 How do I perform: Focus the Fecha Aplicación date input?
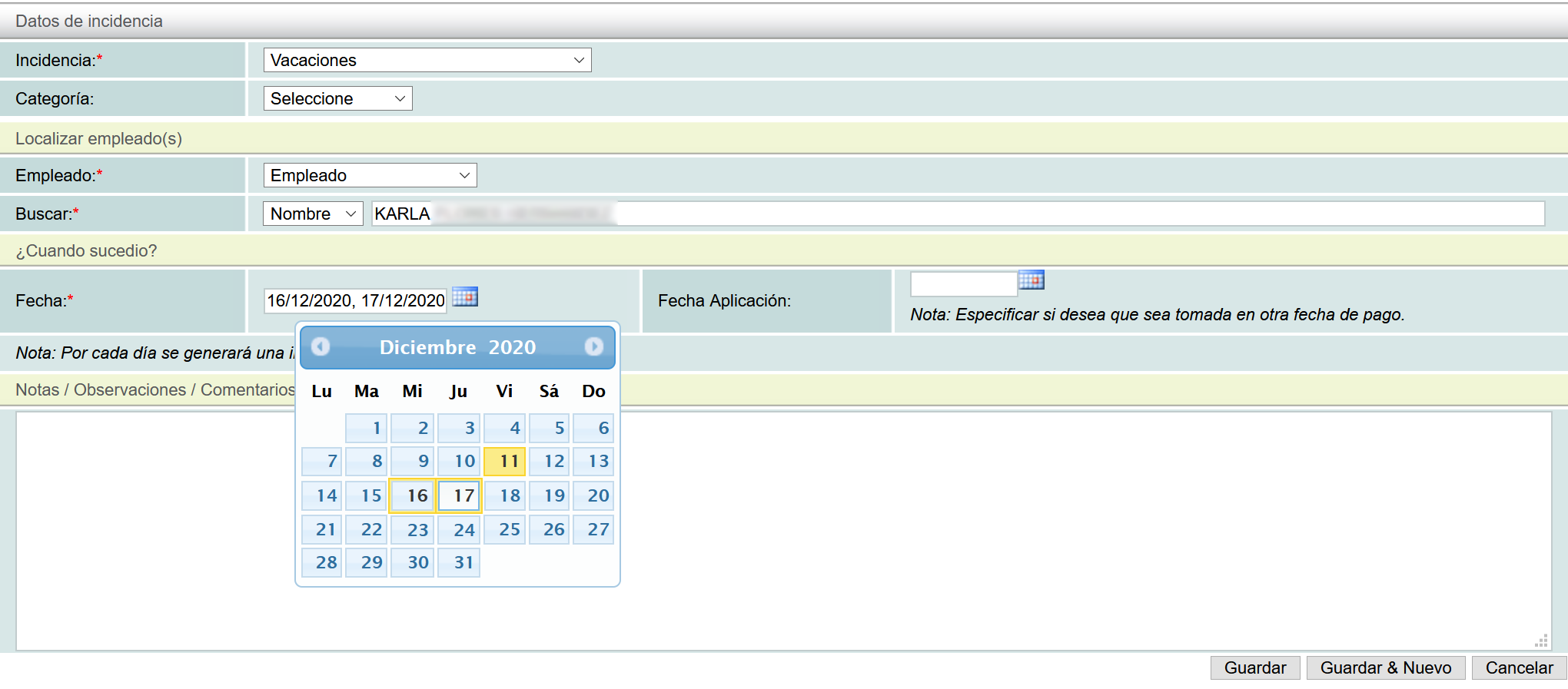click(x=963, y=284)
